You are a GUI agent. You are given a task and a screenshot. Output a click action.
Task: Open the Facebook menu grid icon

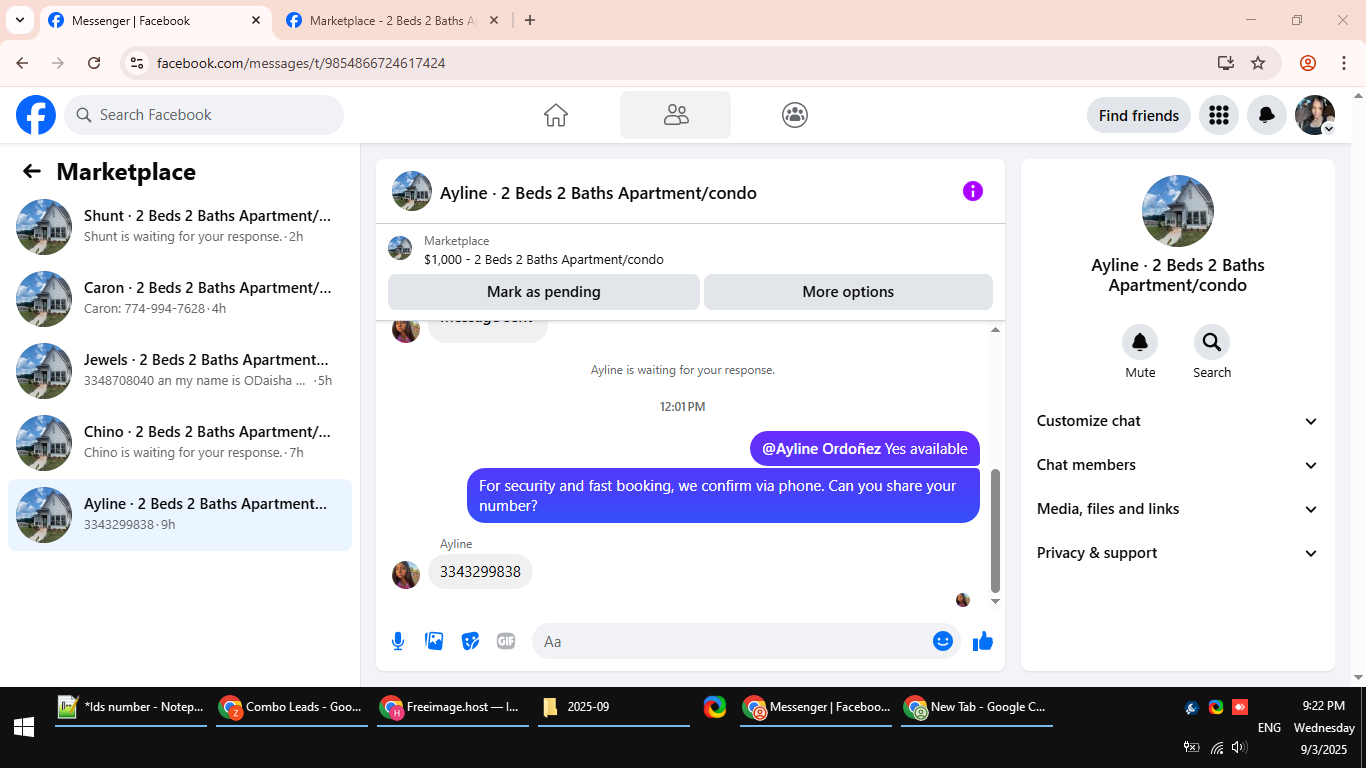click(x=1218, y=115)
